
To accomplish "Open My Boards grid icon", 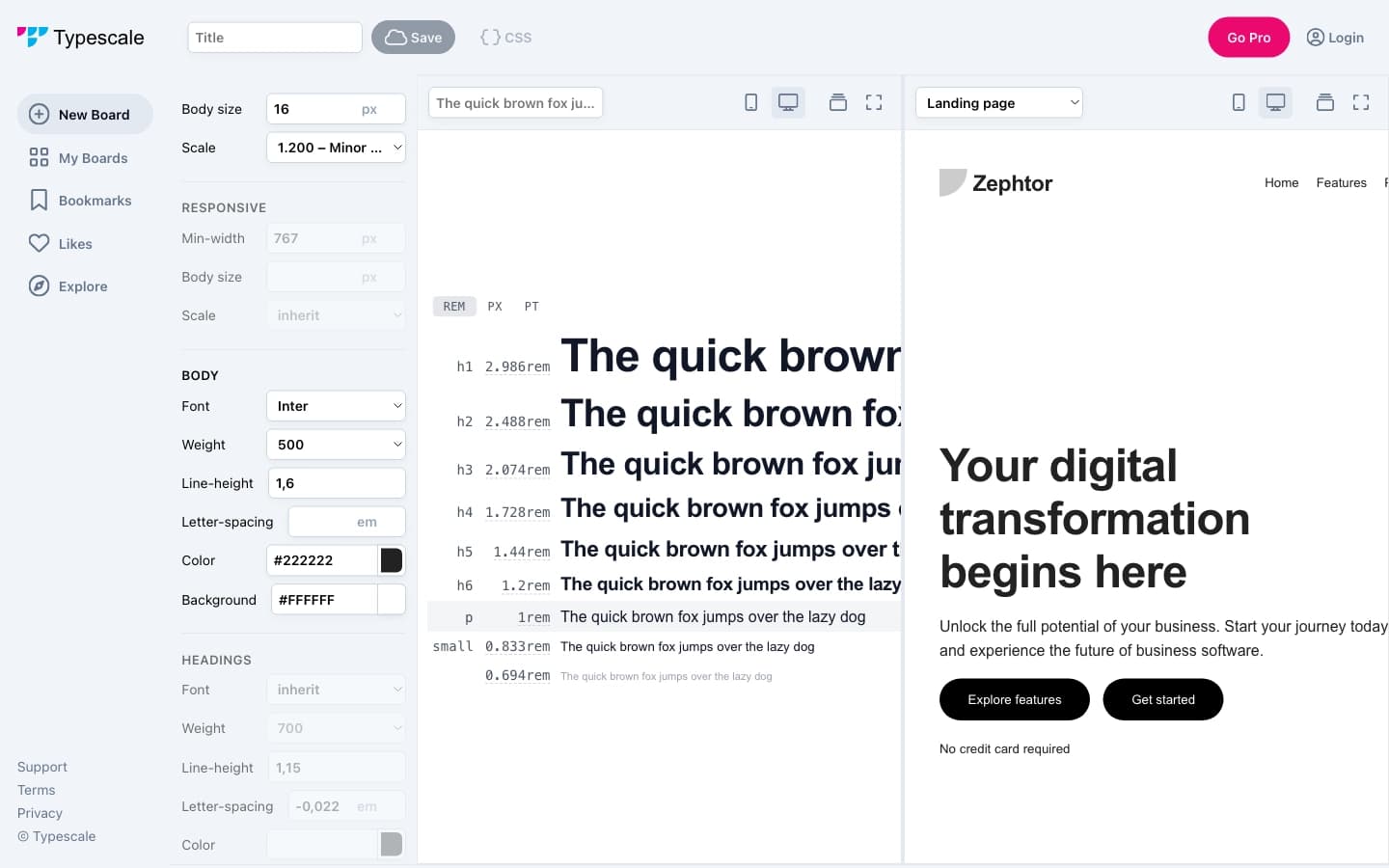I will [39, 157].
